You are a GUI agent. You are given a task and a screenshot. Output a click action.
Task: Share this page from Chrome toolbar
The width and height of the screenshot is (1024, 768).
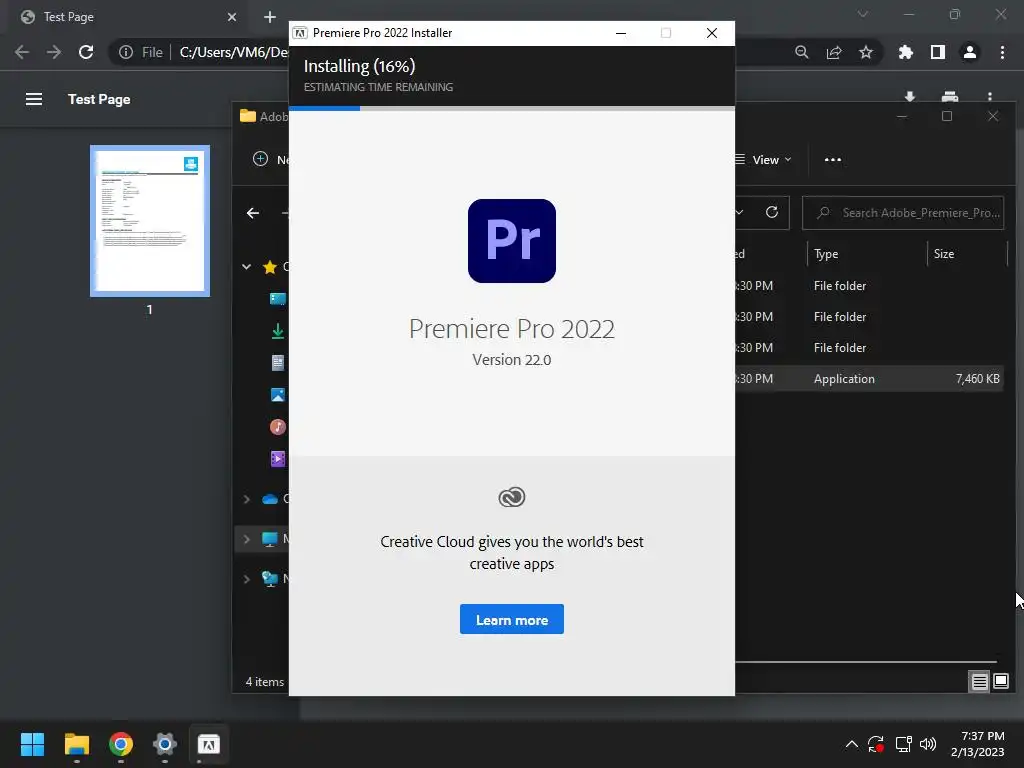tap(834, 52)
